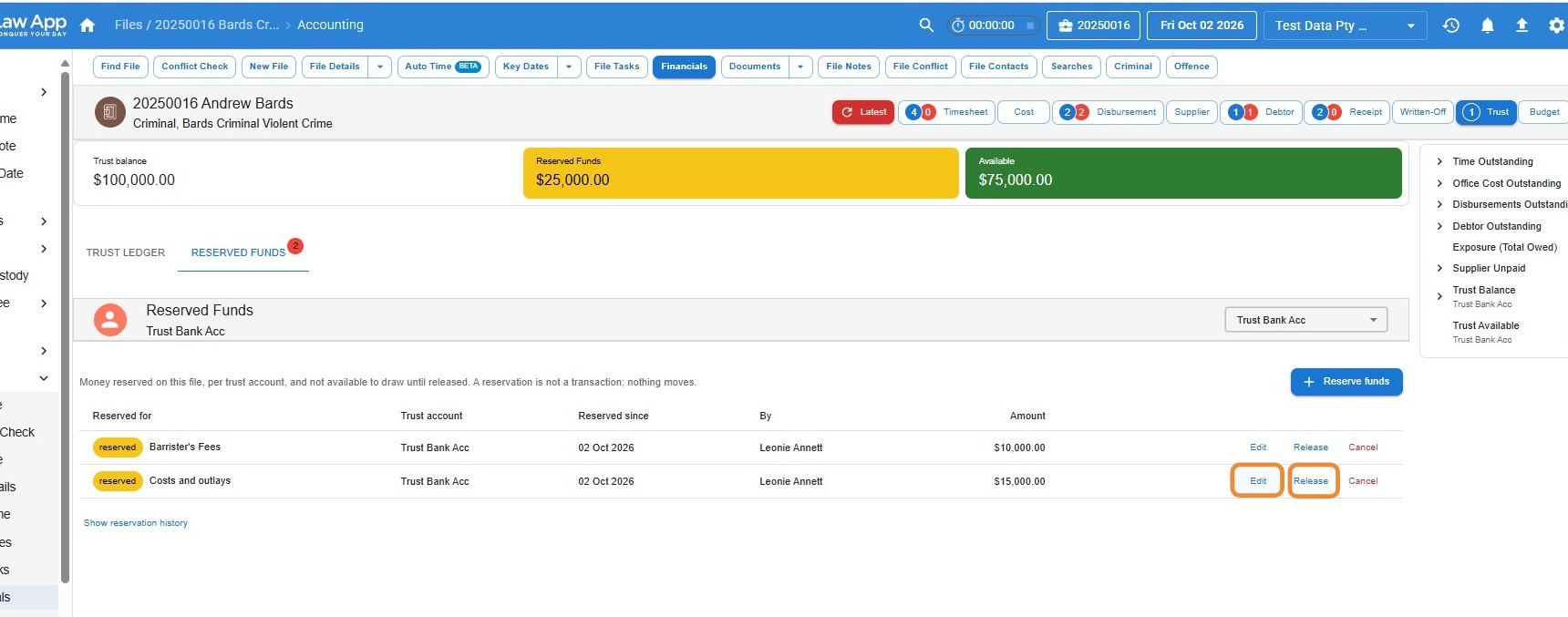The width and height of the screenshot is (1568, 617).
Task: Open the history clock icon
Action: coord(1451,26)
